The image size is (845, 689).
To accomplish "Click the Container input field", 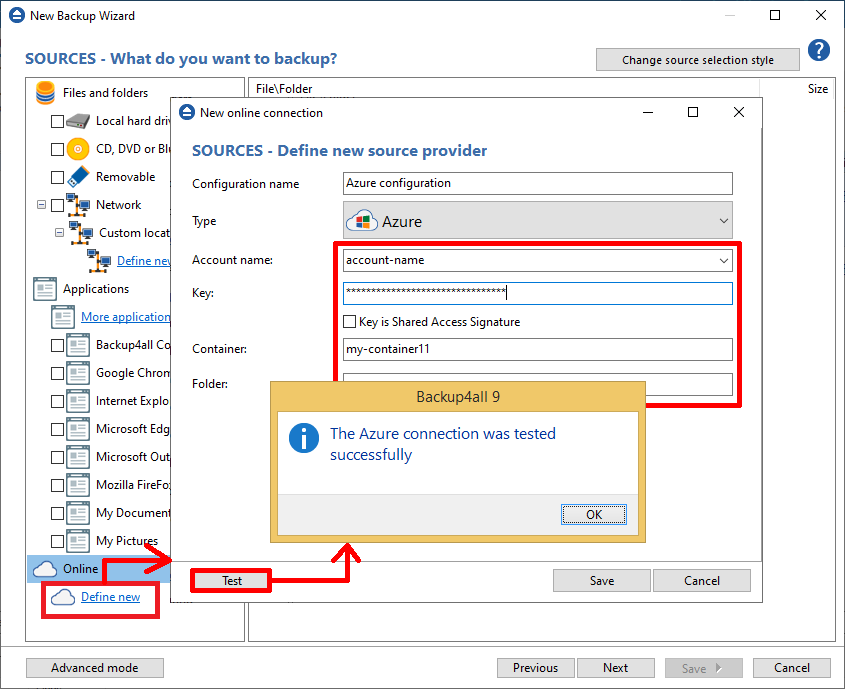I will click(x=538, y=349).
